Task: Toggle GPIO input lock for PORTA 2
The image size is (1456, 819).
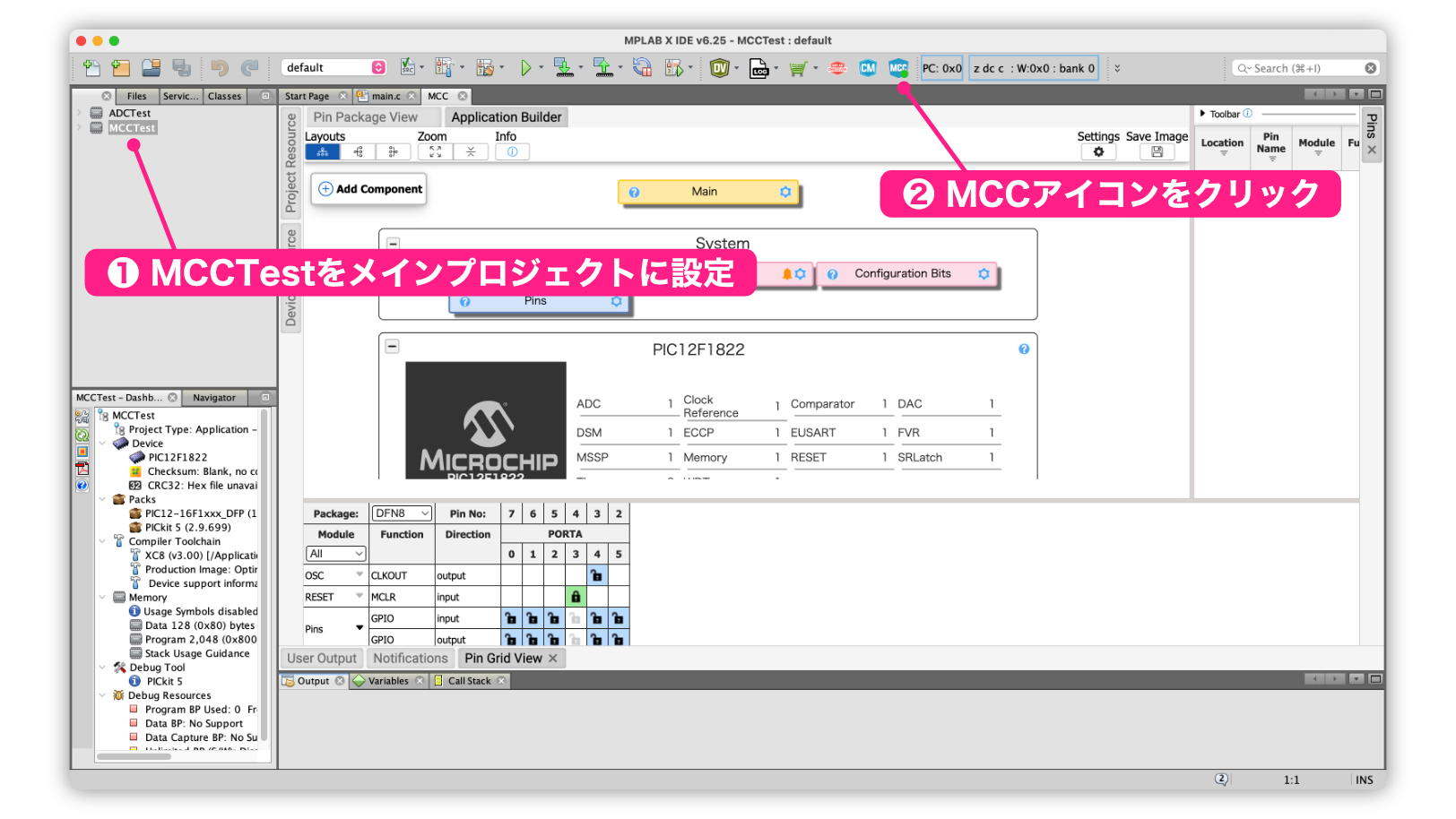Action: [x=554, y=618]
